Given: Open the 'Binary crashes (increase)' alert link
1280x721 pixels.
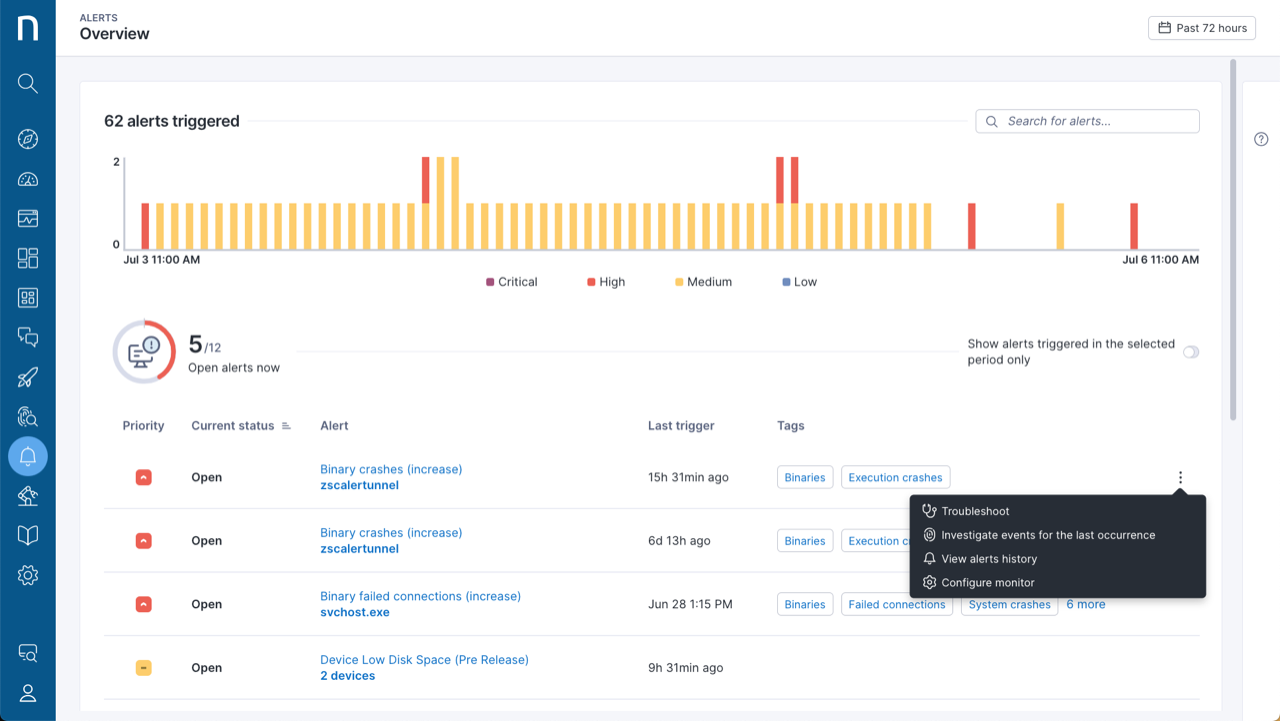Looking at the screenshot, I should point(391,469).
